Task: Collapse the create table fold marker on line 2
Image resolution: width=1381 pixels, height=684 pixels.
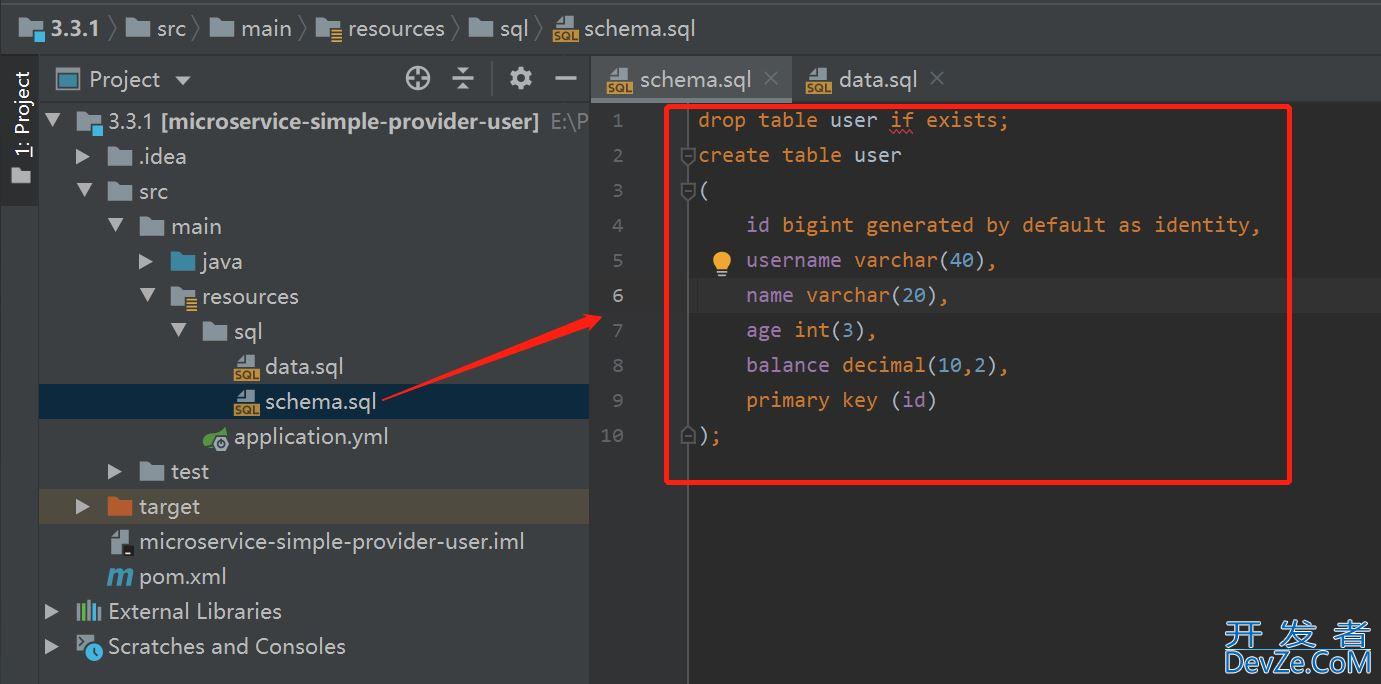Action: point(688,156)
